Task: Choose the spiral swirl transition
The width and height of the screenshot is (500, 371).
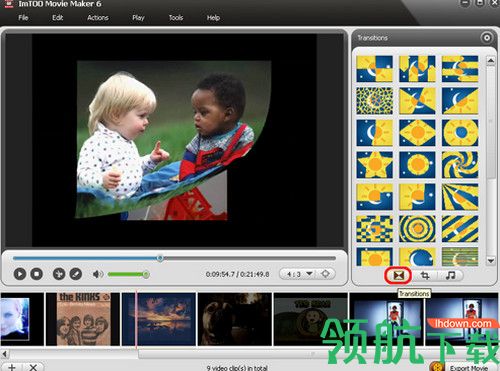Action: [x=460, y=165]
